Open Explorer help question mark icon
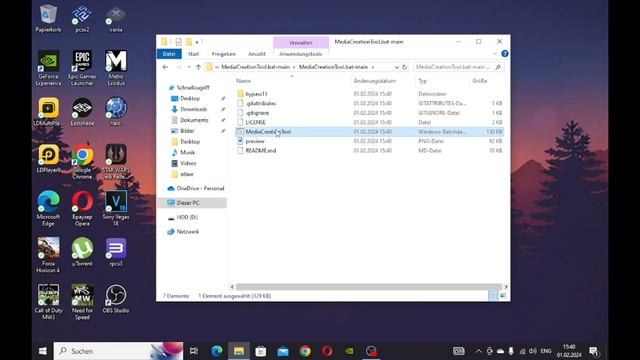 click(x=505, y=53)
